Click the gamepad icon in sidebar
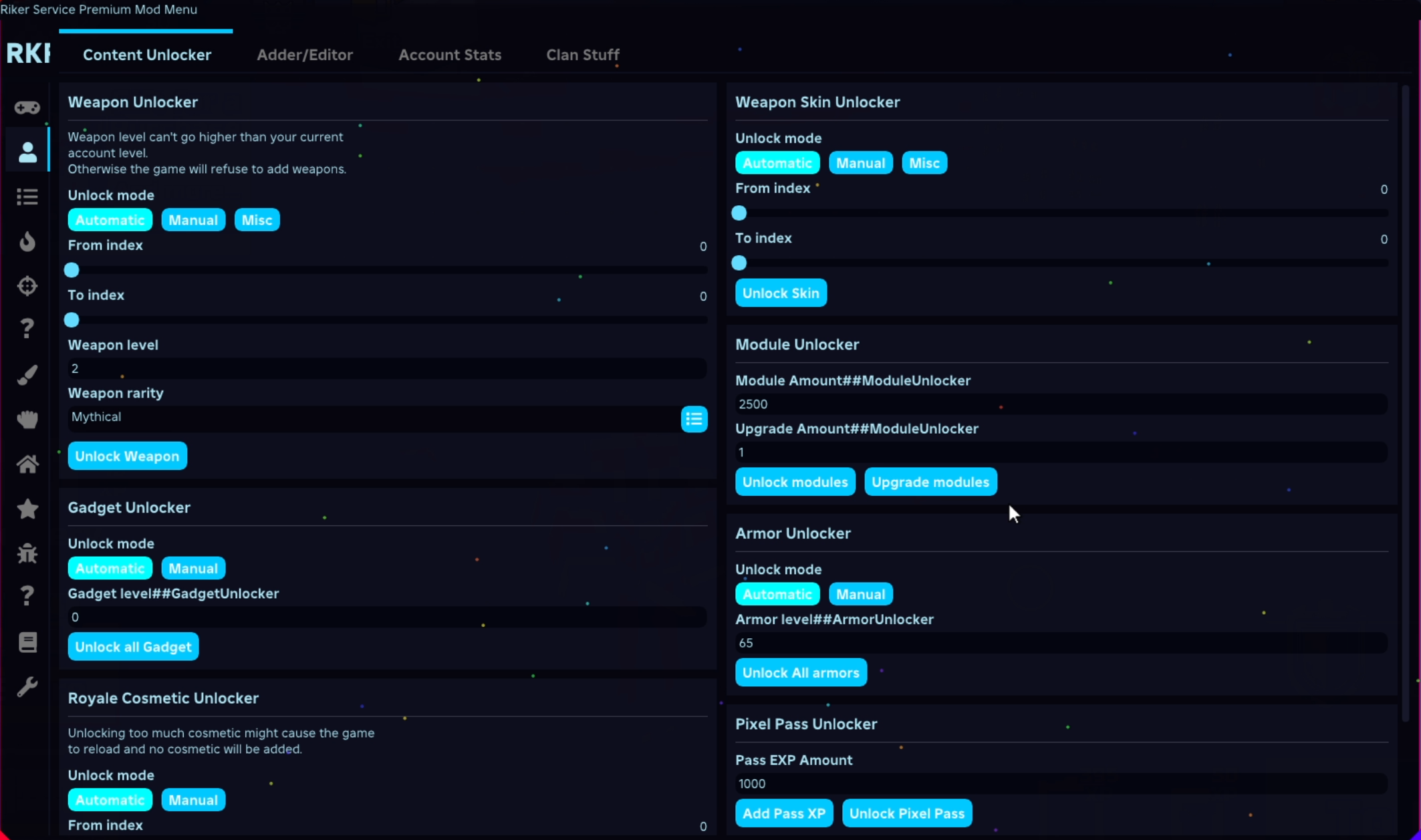Screen dimensions: 1421x840 tap(27, 108)
